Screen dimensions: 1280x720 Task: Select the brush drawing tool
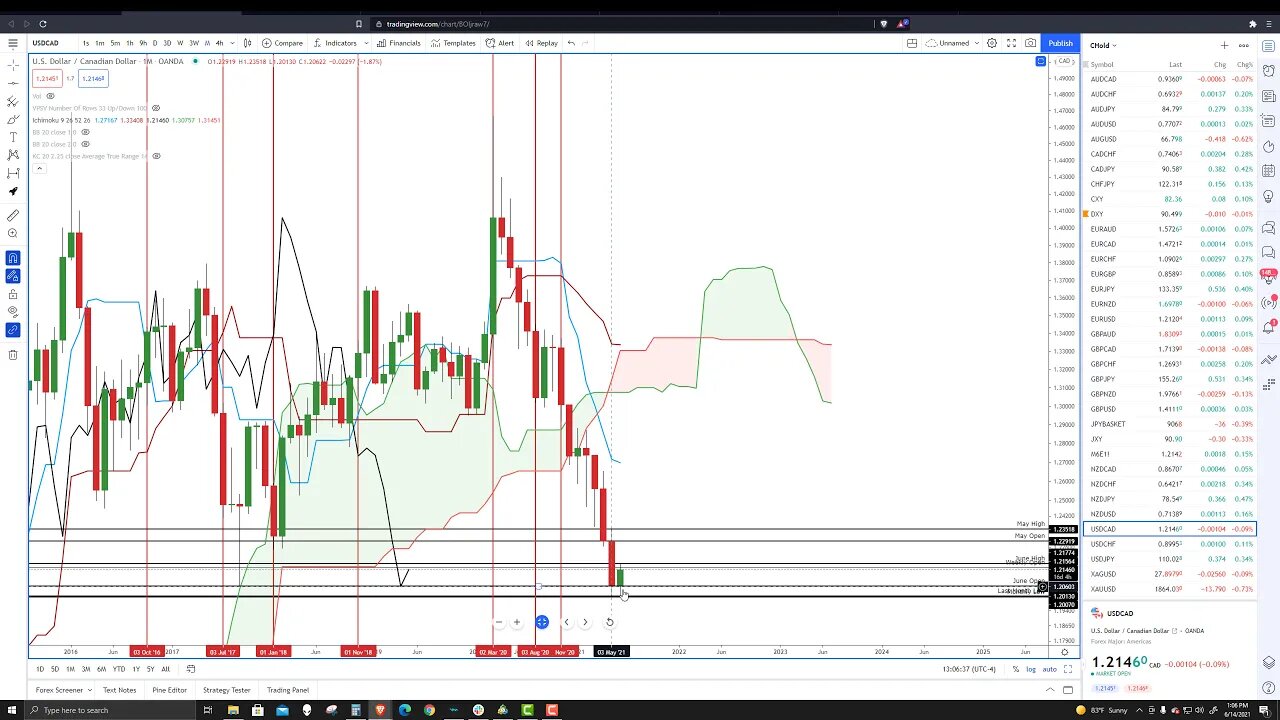pos(13,119)
